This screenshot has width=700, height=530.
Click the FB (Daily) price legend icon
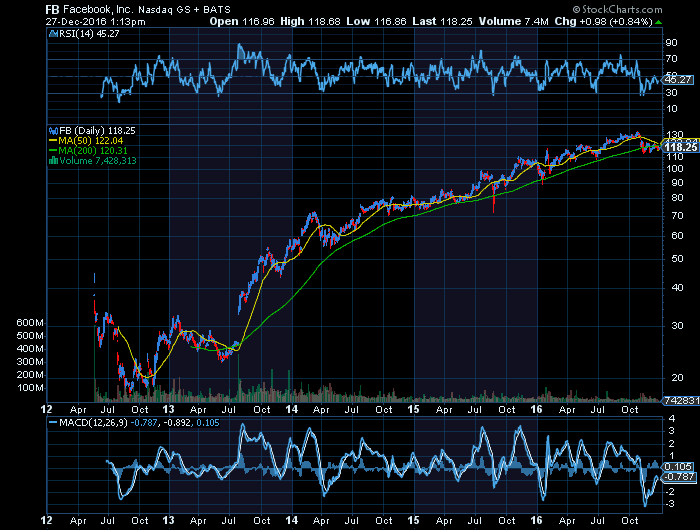[53, 131]
